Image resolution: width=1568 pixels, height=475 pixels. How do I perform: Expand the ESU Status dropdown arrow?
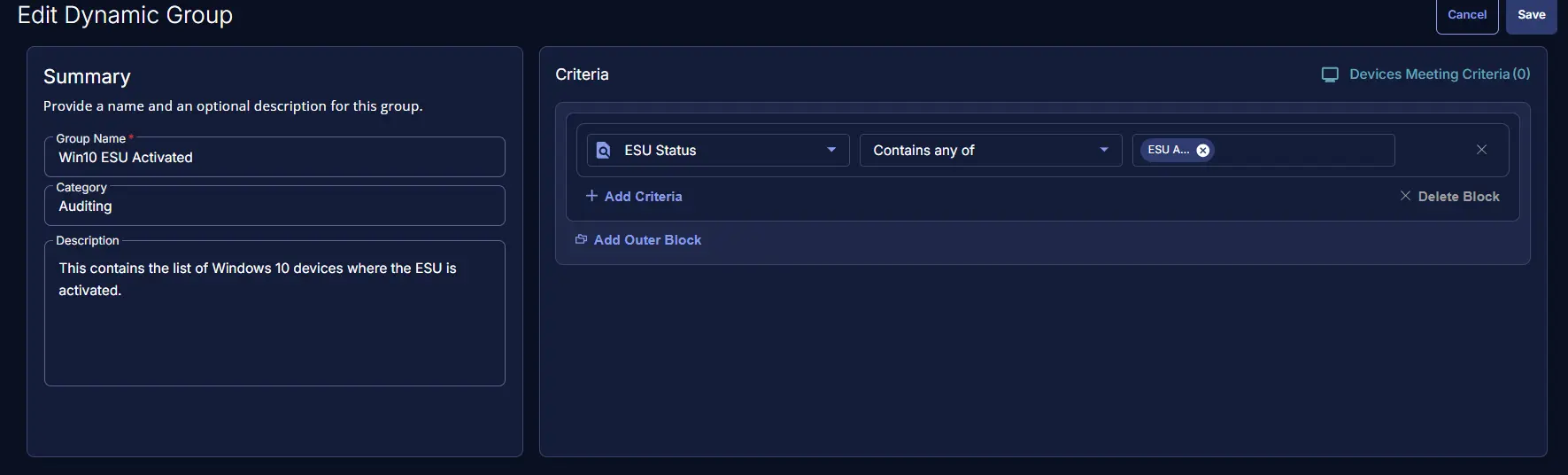[831, 150]
